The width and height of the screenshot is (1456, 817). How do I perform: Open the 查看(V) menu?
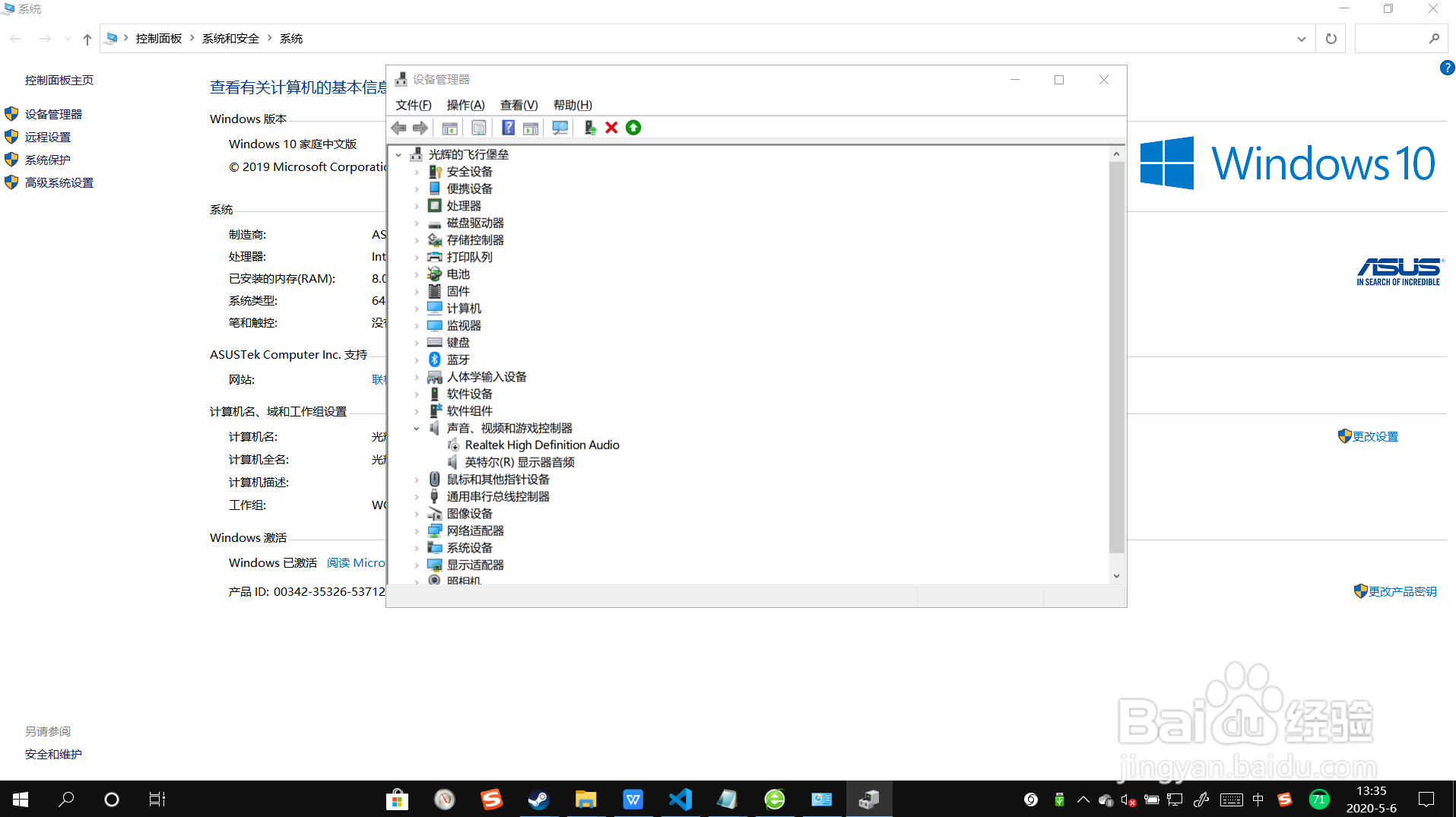click(x=519, y=105)
